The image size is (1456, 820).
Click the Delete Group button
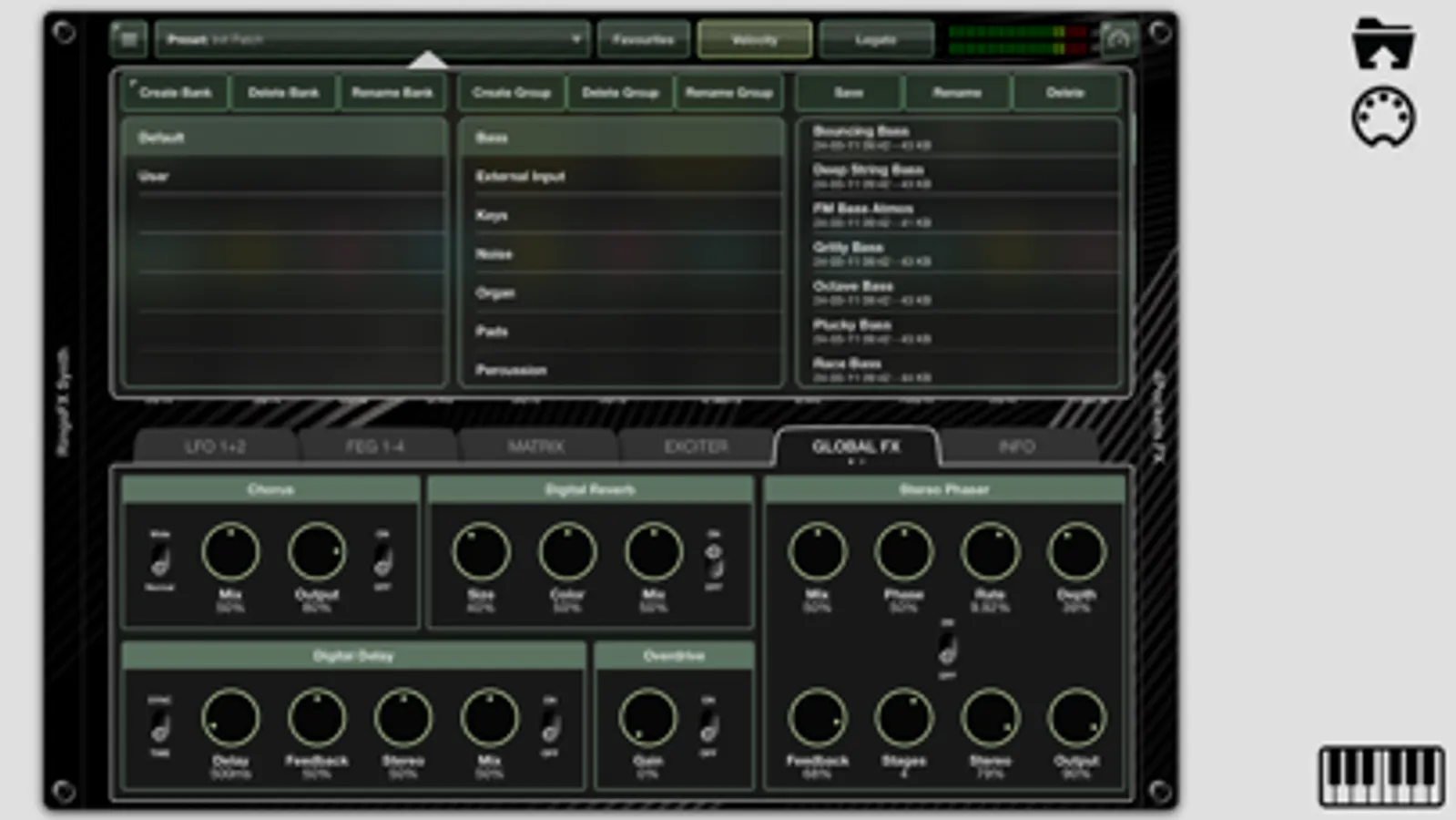[620, 92]
